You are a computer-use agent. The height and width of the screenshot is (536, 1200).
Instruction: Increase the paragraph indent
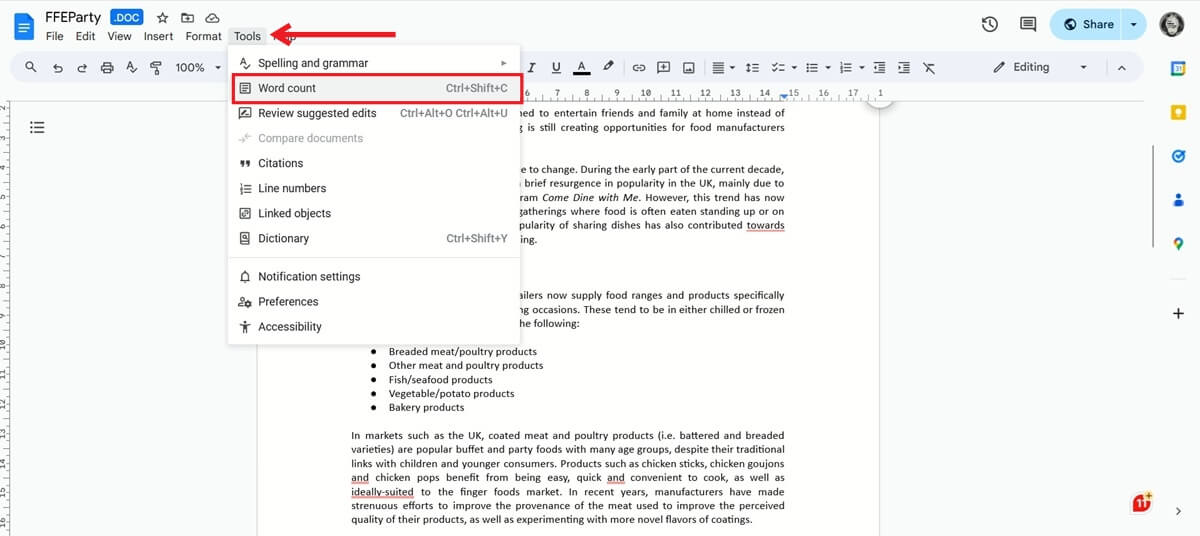click(904, 67)
